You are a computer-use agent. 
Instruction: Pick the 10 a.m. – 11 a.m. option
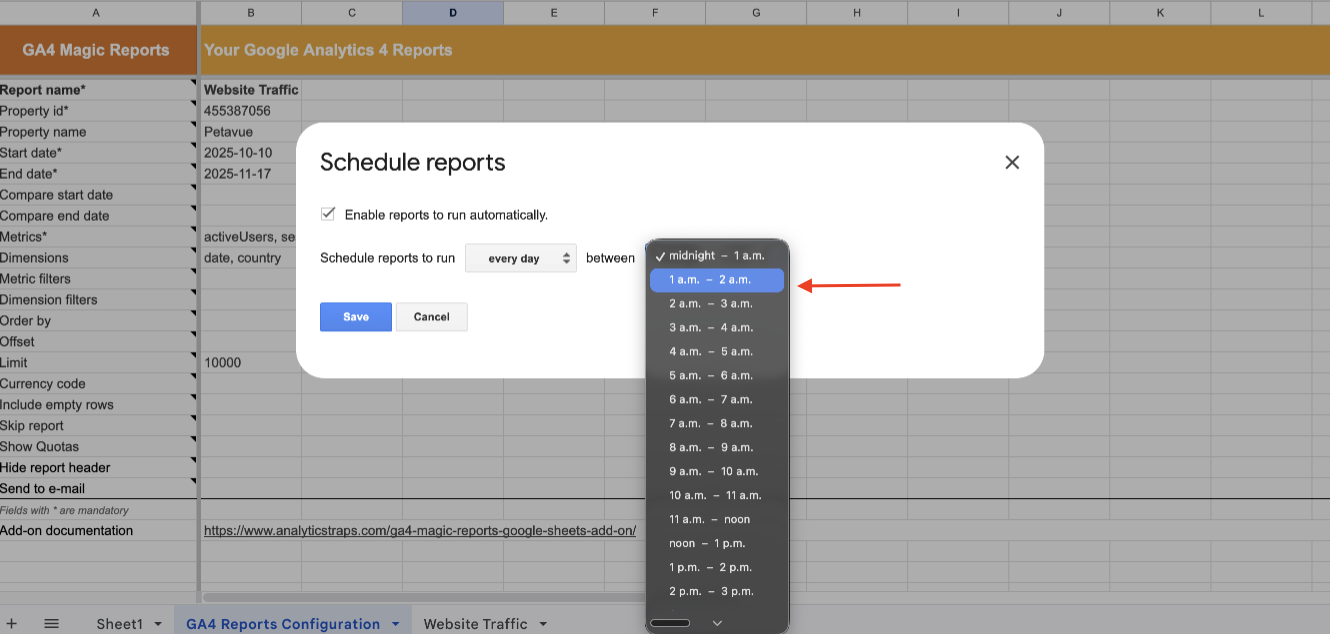[717, 495]
